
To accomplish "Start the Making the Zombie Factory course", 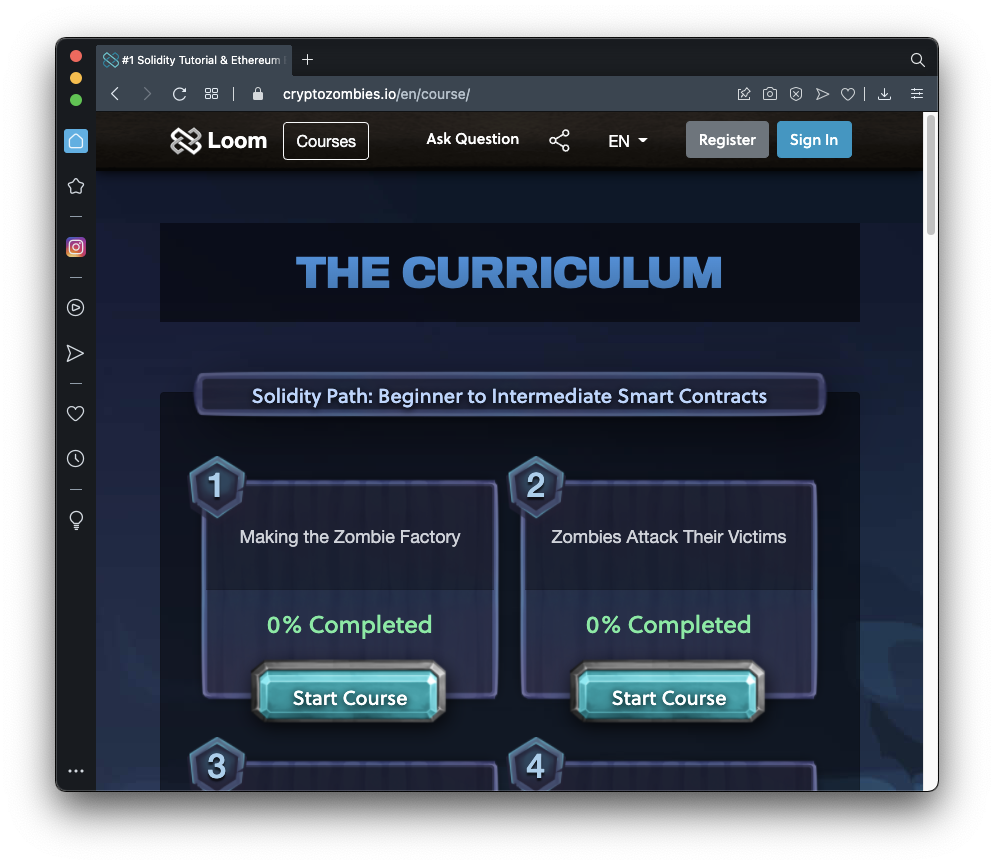I will [x=349, y=697].
